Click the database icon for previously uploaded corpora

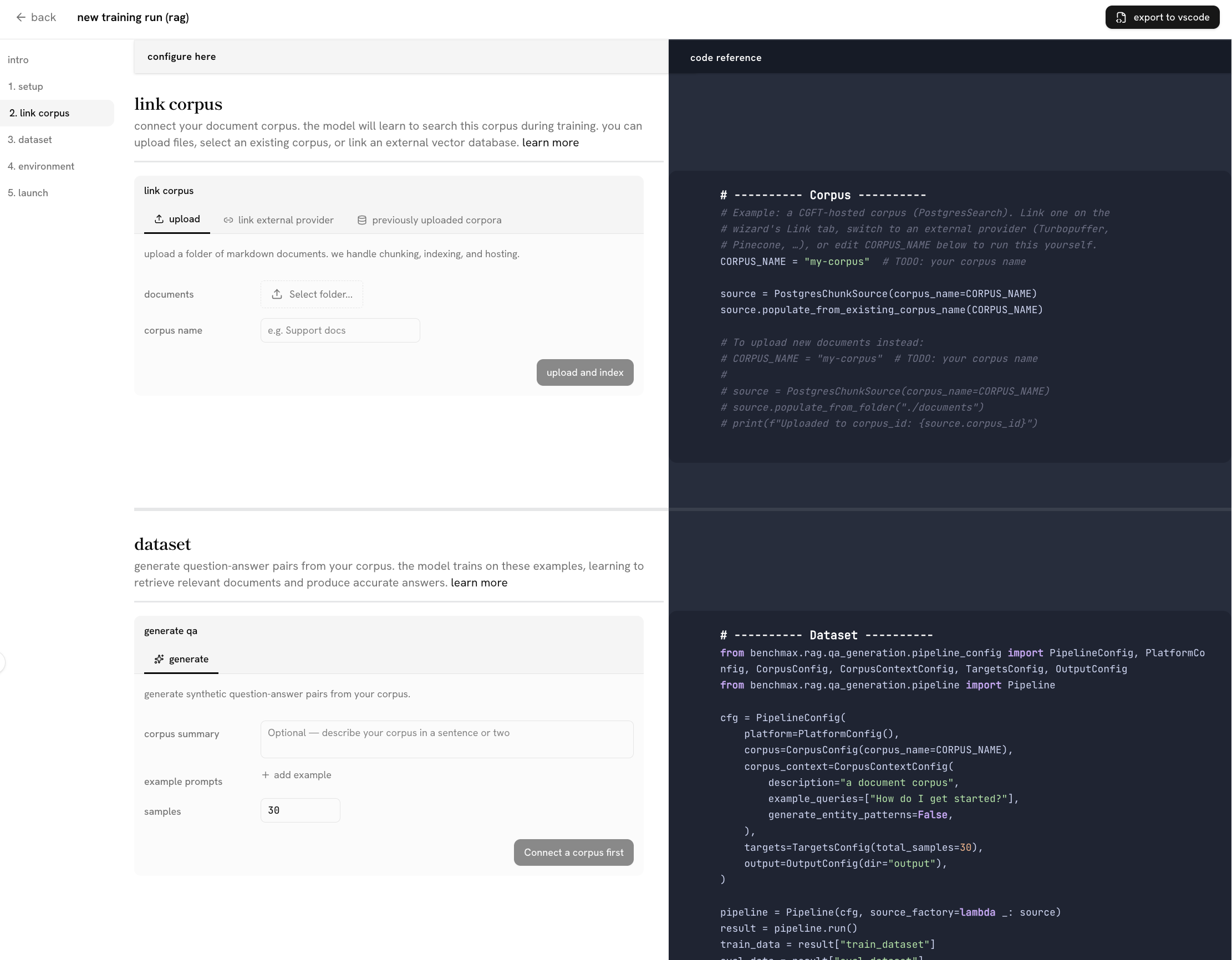362,220
